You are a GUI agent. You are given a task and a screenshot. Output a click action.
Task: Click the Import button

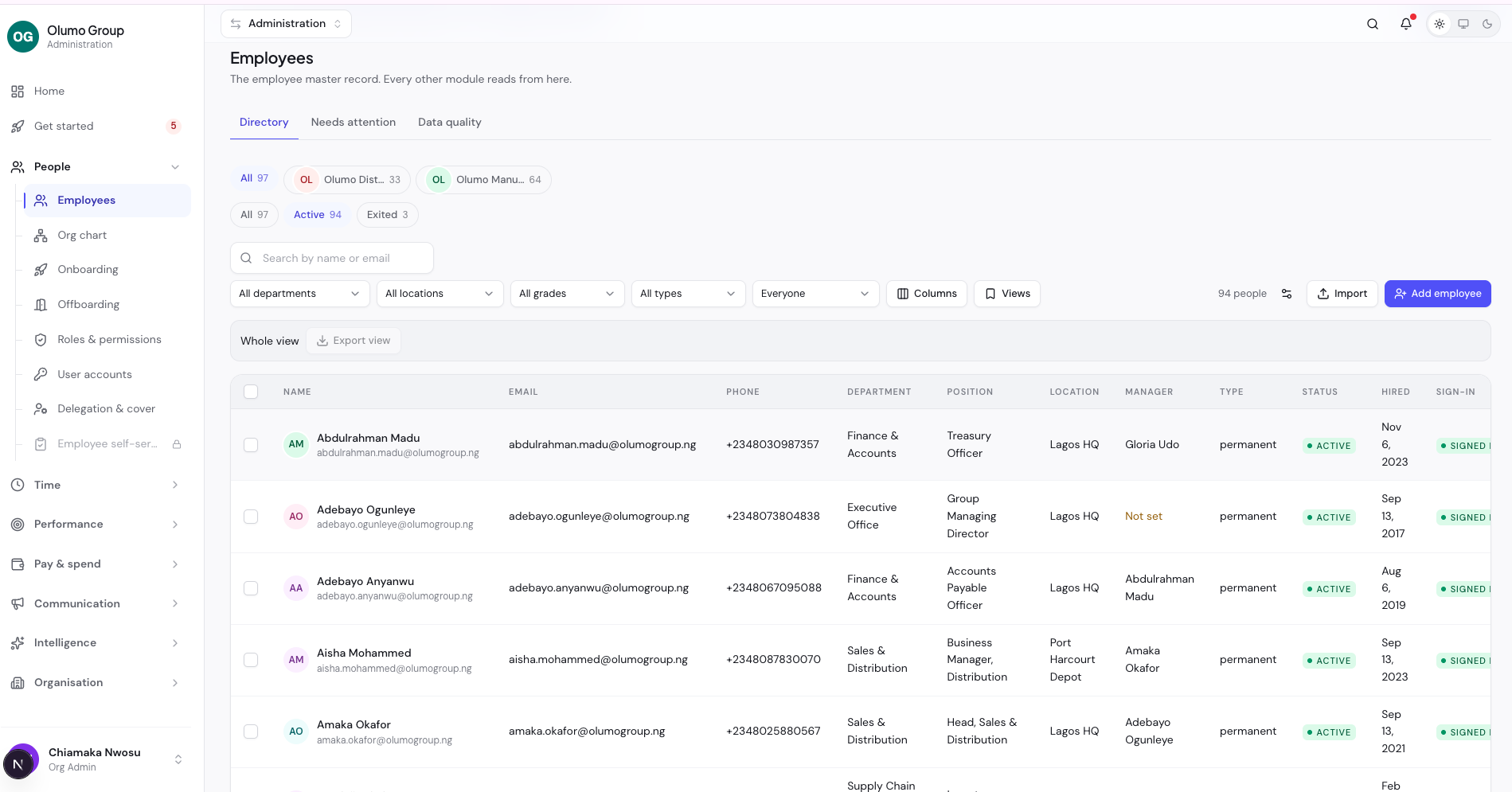(1342, 294)
